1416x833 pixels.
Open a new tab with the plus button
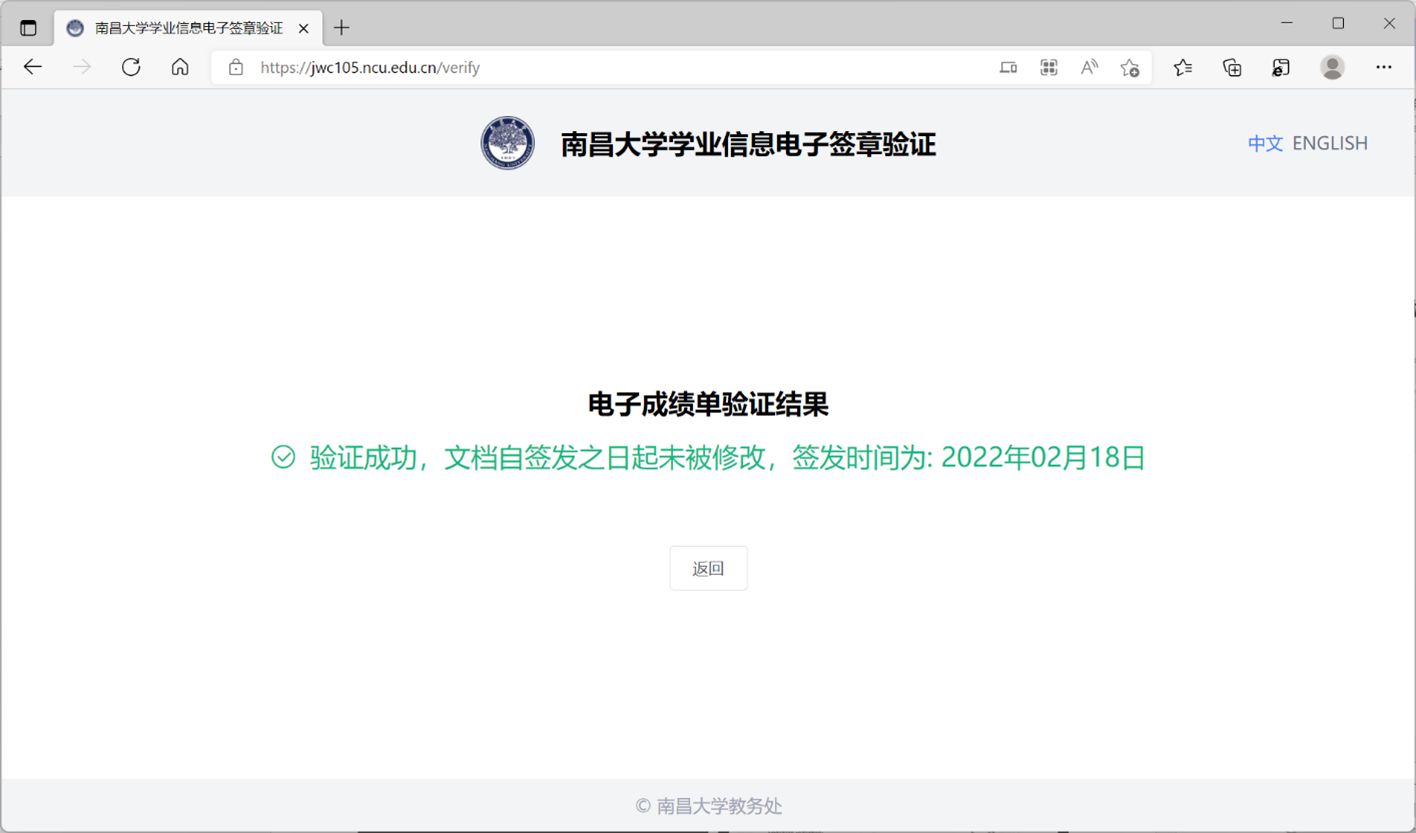point(341,27)
